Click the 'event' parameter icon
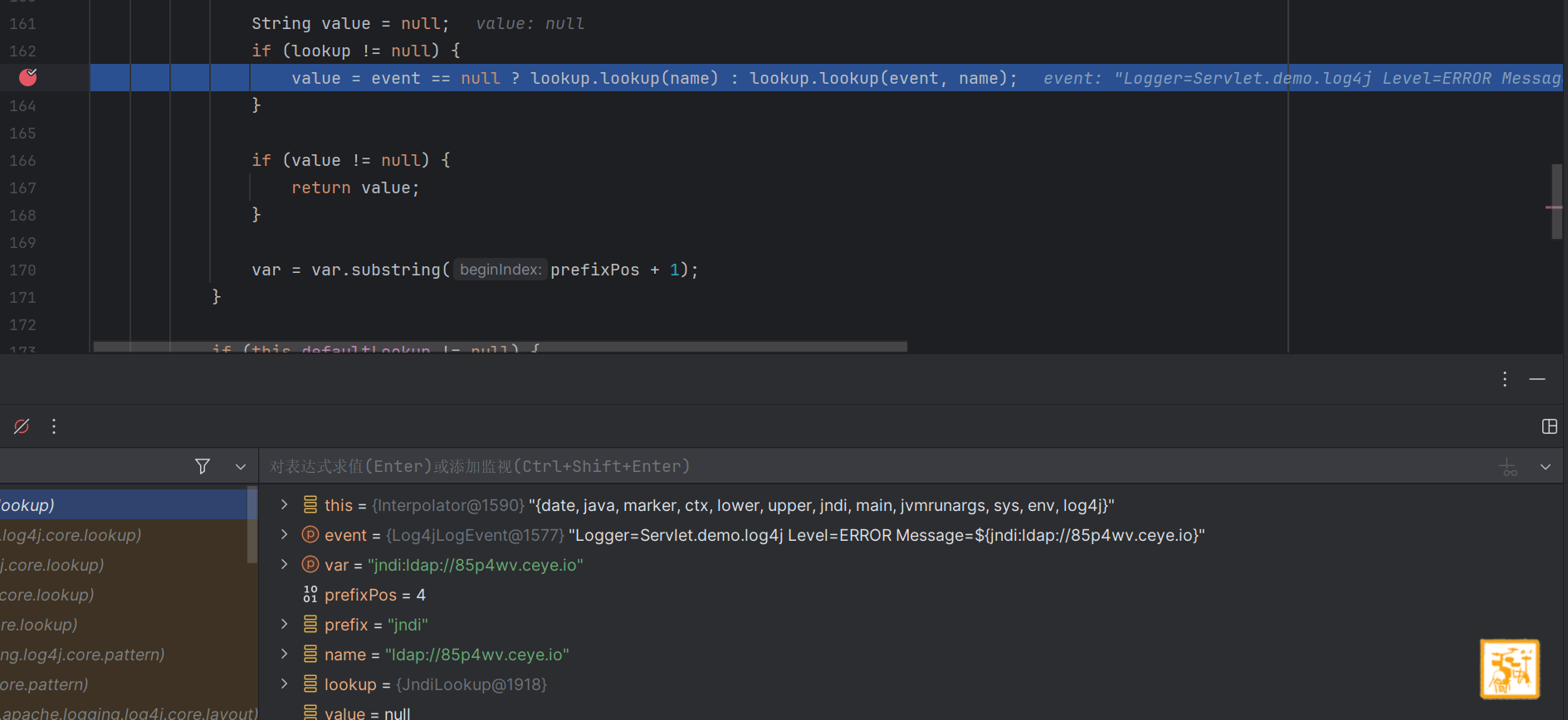1568x720 pixels. coord(310,534)
